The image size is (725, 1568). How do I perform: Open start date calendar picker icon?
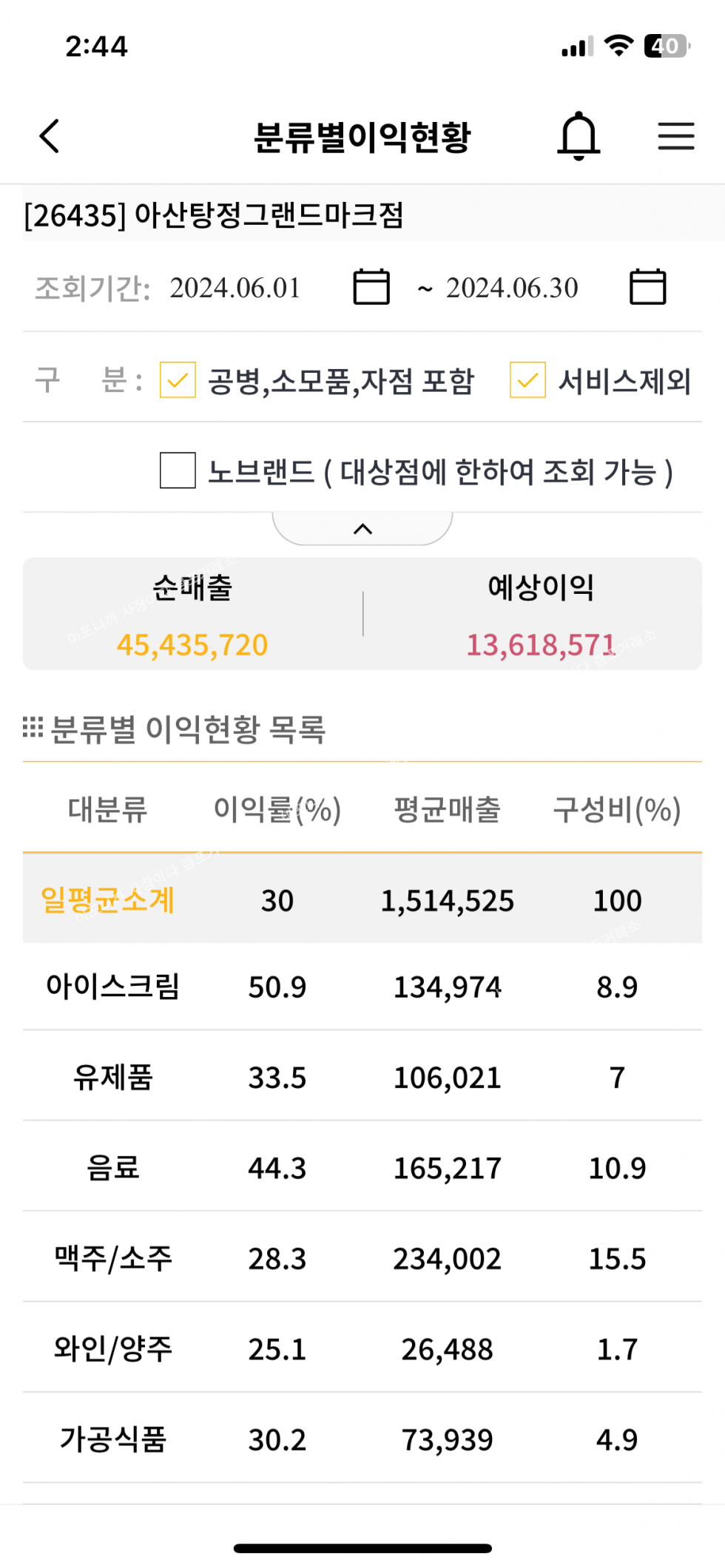tap(371, 287)
